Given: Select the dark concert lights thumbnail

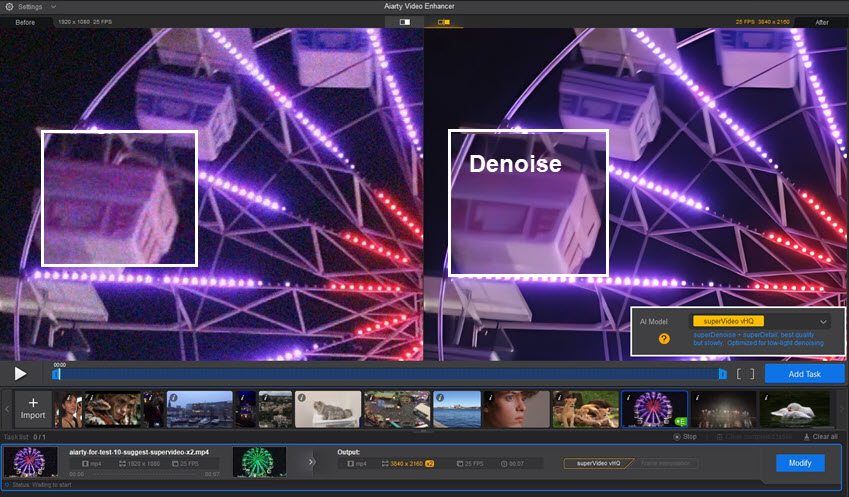Looking at the screenshot, I should (x=723, y=409).
